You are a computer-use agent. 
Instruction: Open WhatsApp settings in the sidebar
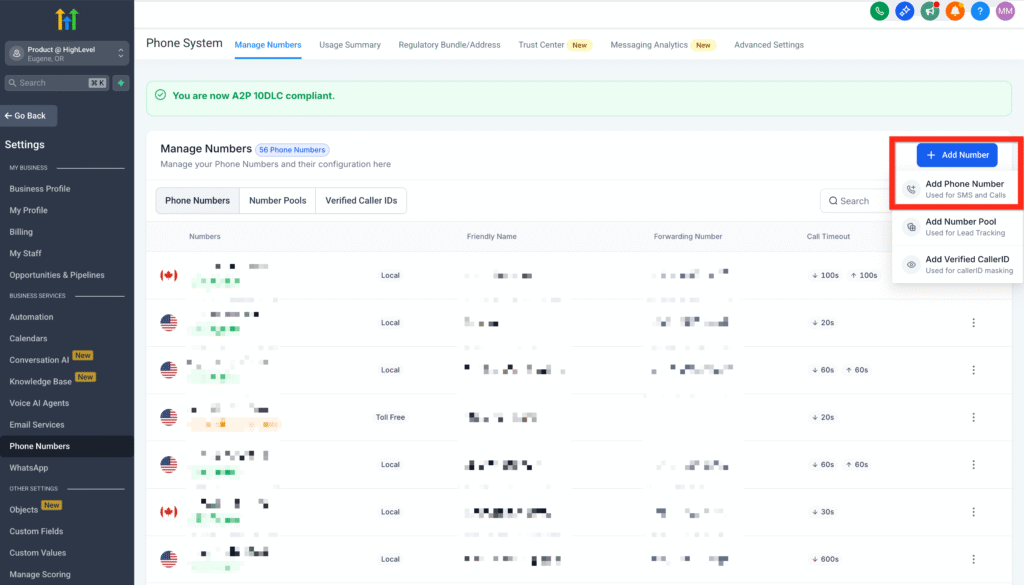(29, 468)
